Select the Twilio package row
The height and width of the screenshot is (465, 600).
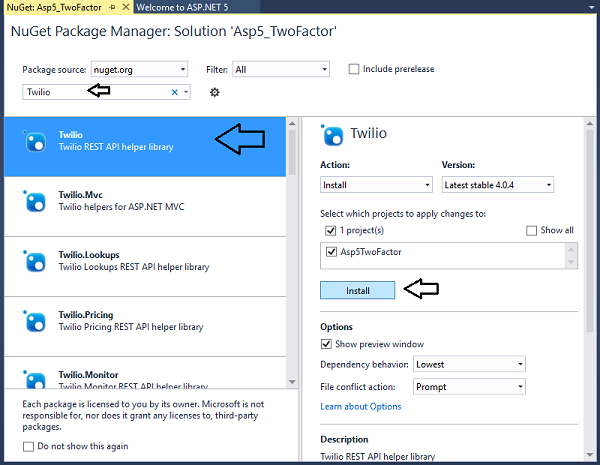click(145, 147)
